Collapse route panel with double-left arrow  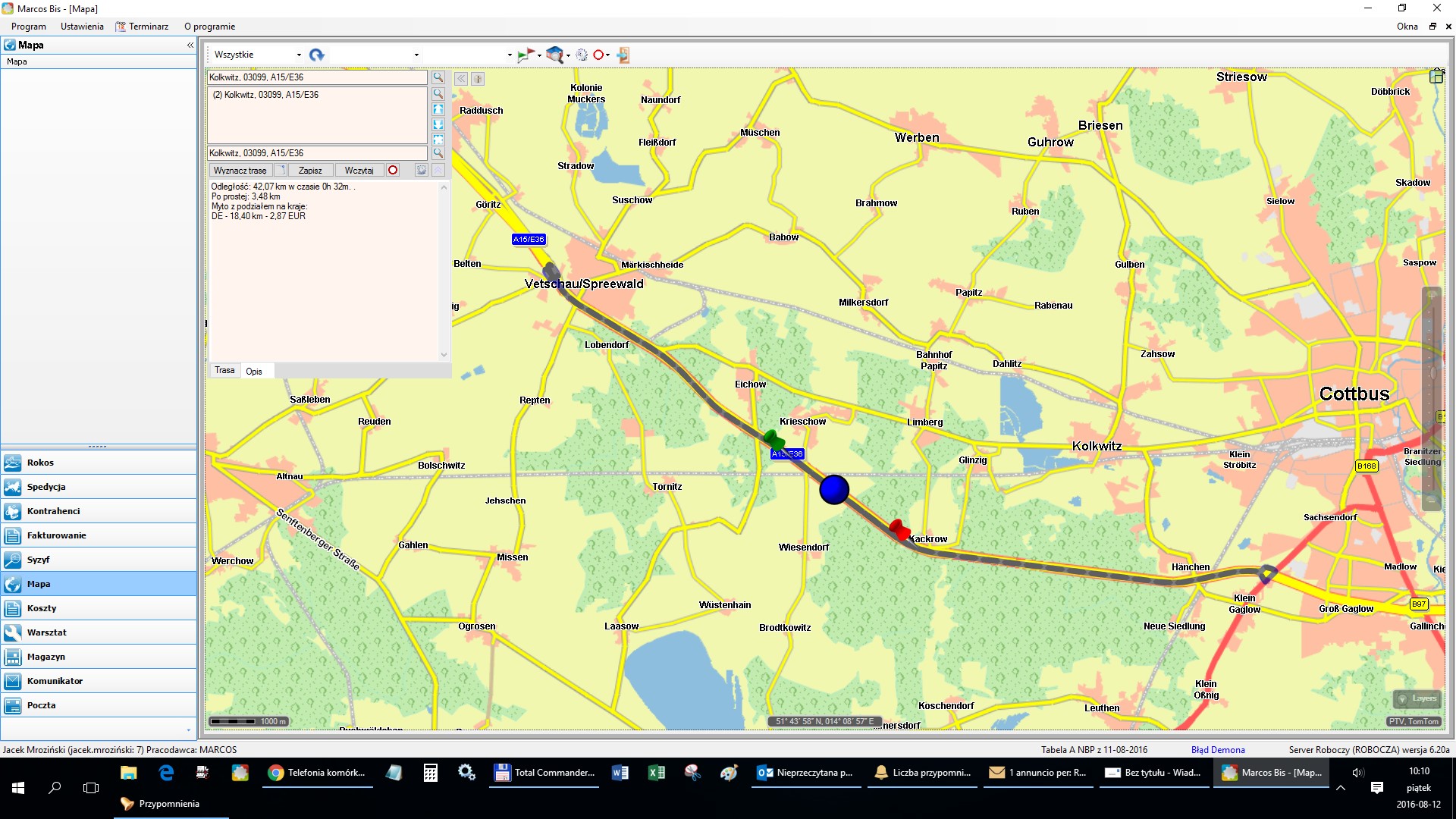(x=461, y=79)
